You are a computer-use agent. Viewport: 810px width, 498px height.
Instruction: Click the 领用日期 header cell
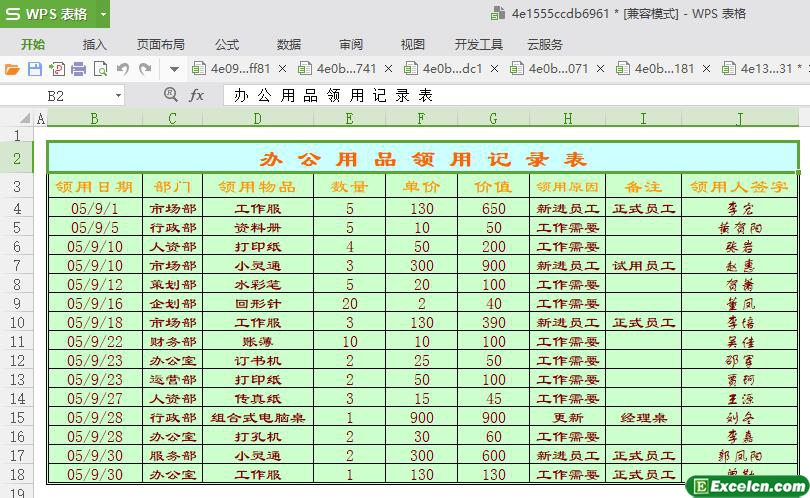click(x=95, y=186)
